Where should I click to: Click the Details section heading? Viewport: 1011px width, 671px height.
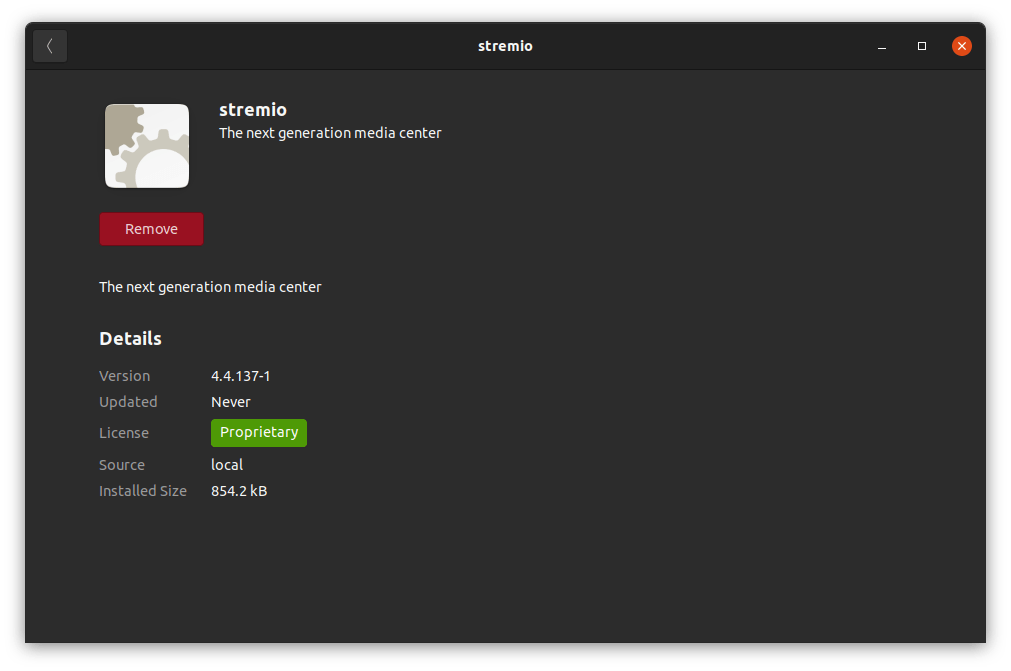[130, 338]
